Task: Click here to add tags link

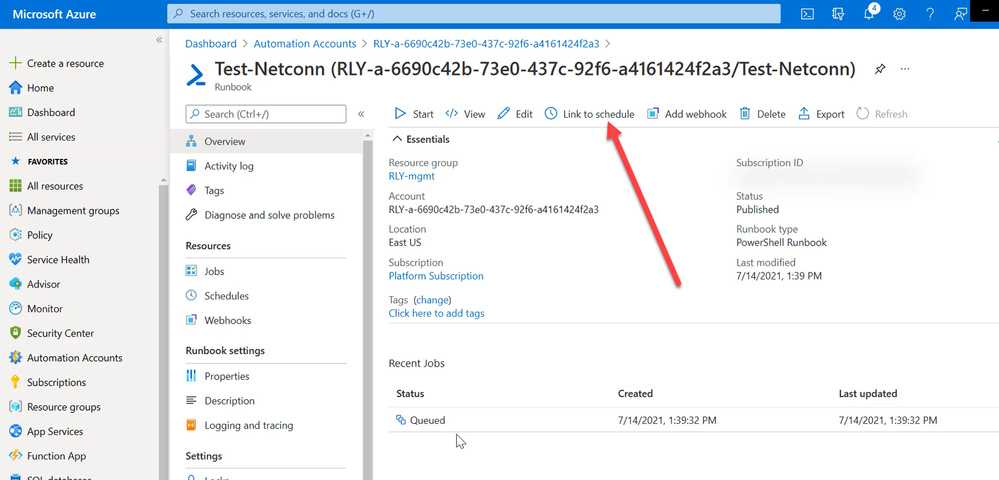Action: pyautogui.click(x=436, y=313)
